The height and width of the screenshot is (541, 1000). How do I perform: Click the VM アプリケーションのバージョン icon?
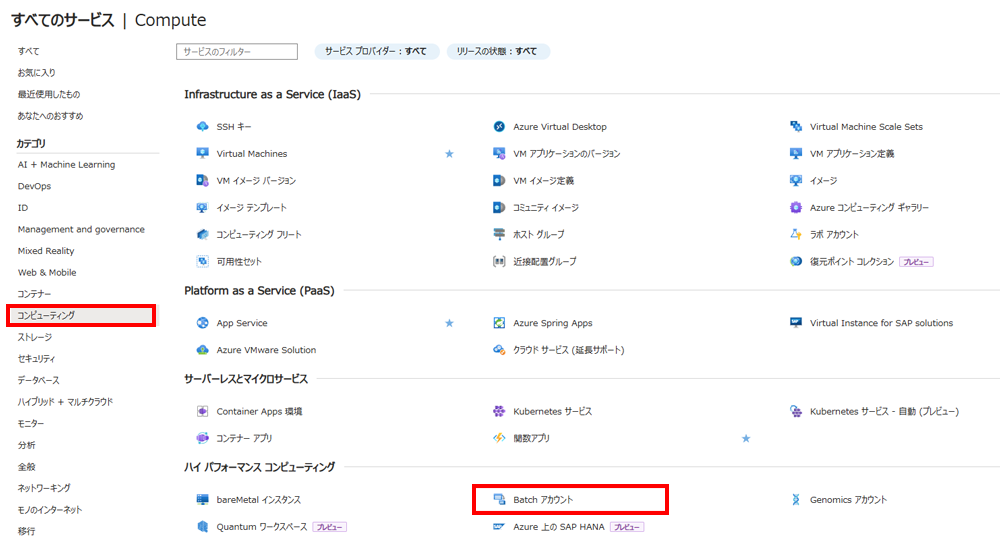(x=499, y=153)
